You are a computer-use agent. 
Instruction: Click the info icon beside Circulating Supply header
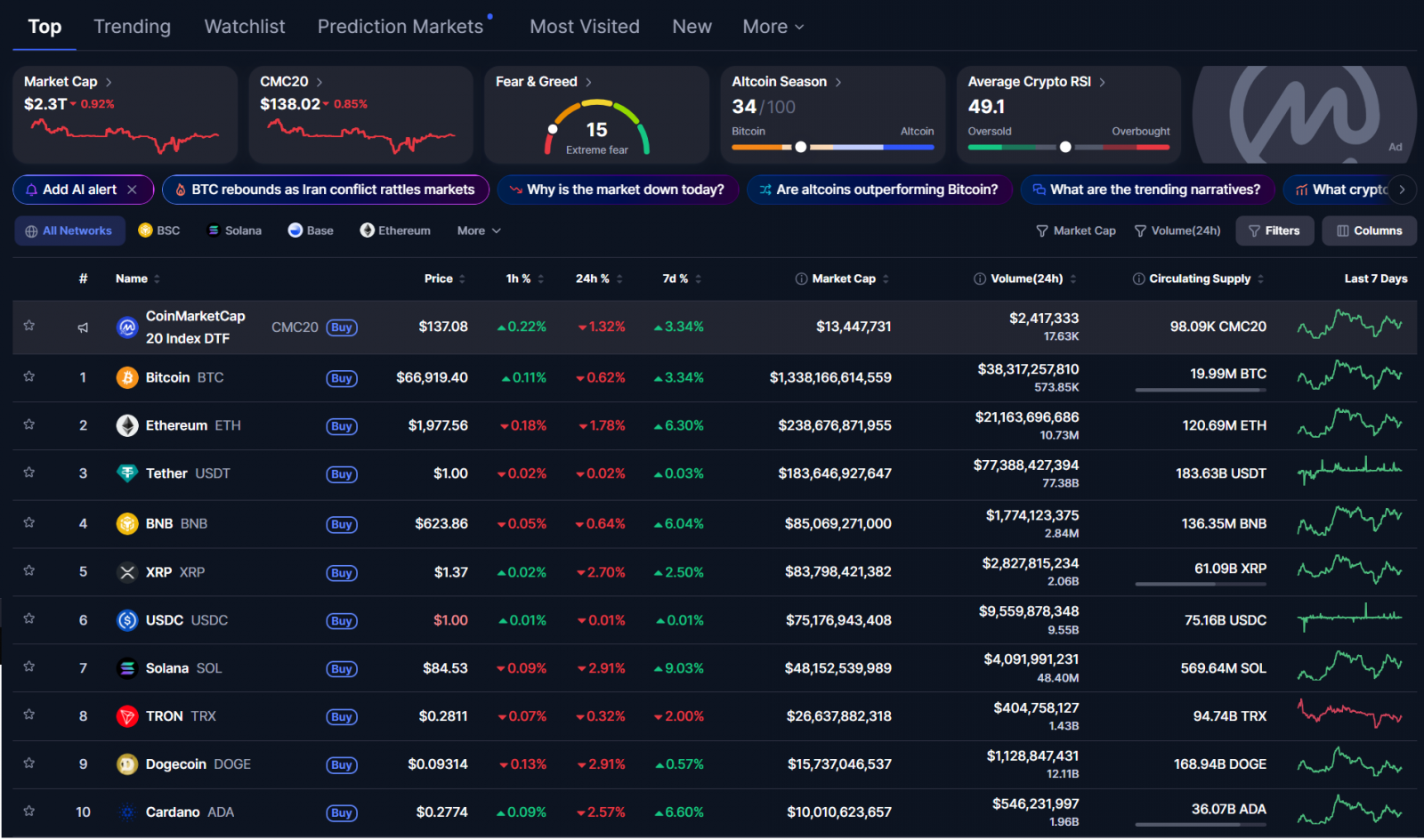pyautogui.click(x=1138, y=279)
